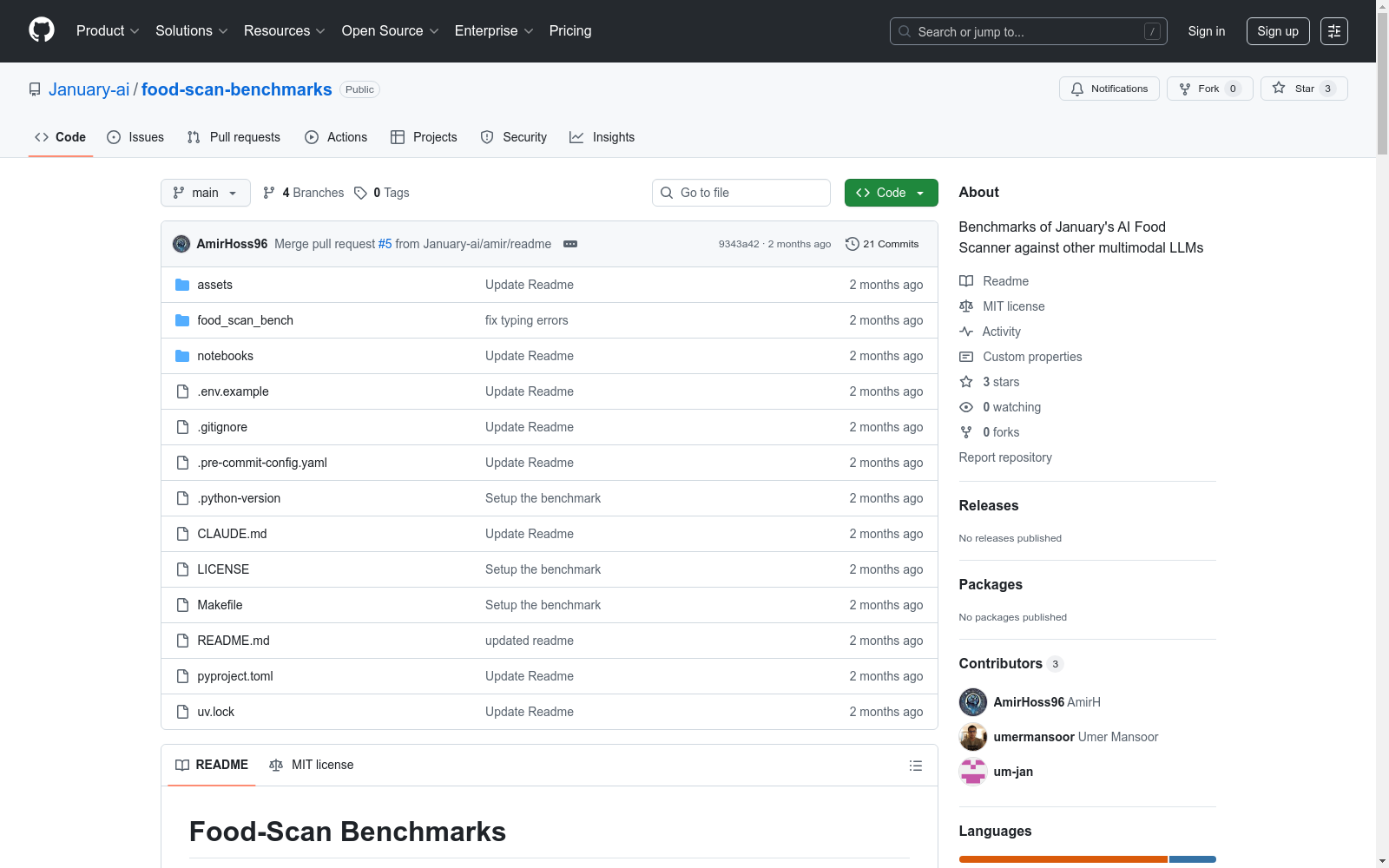The height and width of the screenshot is (868, 1389).
Task: Open the green Code dropdown button
Action: (x=892, y=193)
